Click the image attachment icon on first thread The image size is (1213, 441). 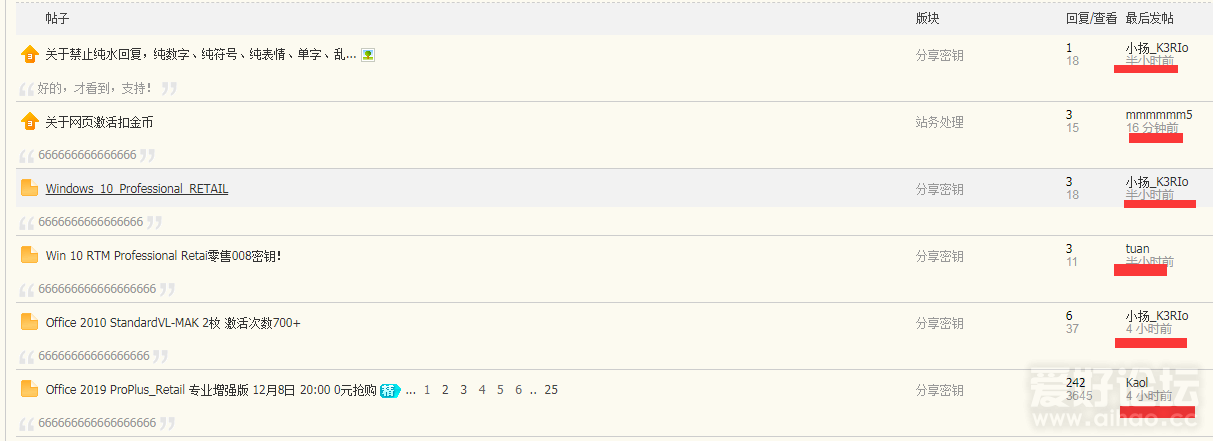click(368, 55)
